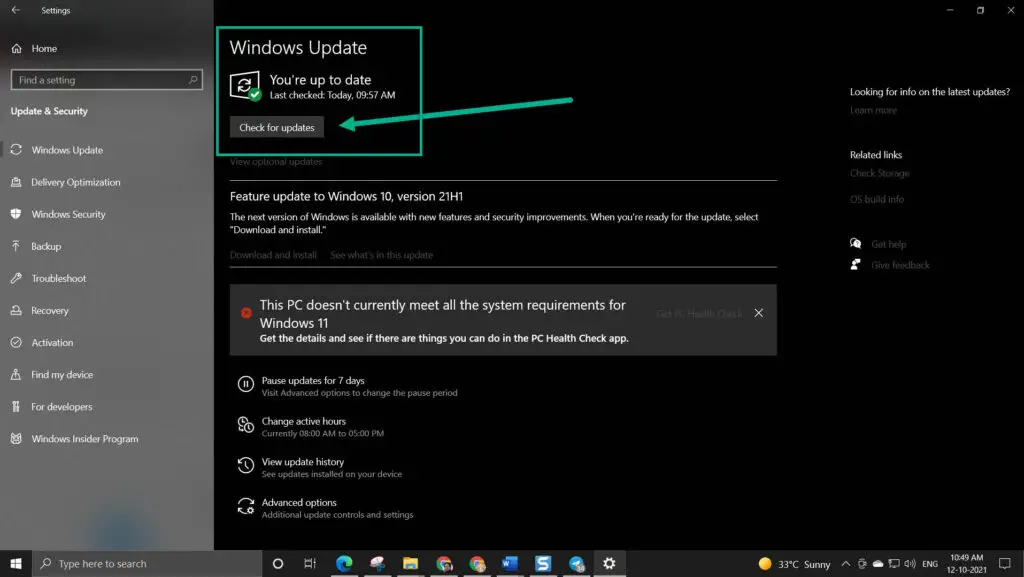The width and height of the screenshot is (1024, 577).
Task: Open the OS build info link
Action: point(877,199)
